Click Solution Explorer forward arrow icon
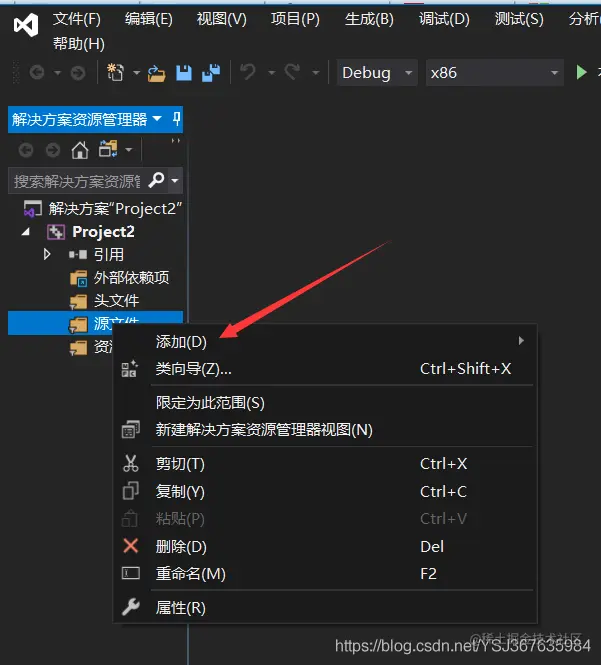This screenshot has height=665, width=601. tap(53, 150)
